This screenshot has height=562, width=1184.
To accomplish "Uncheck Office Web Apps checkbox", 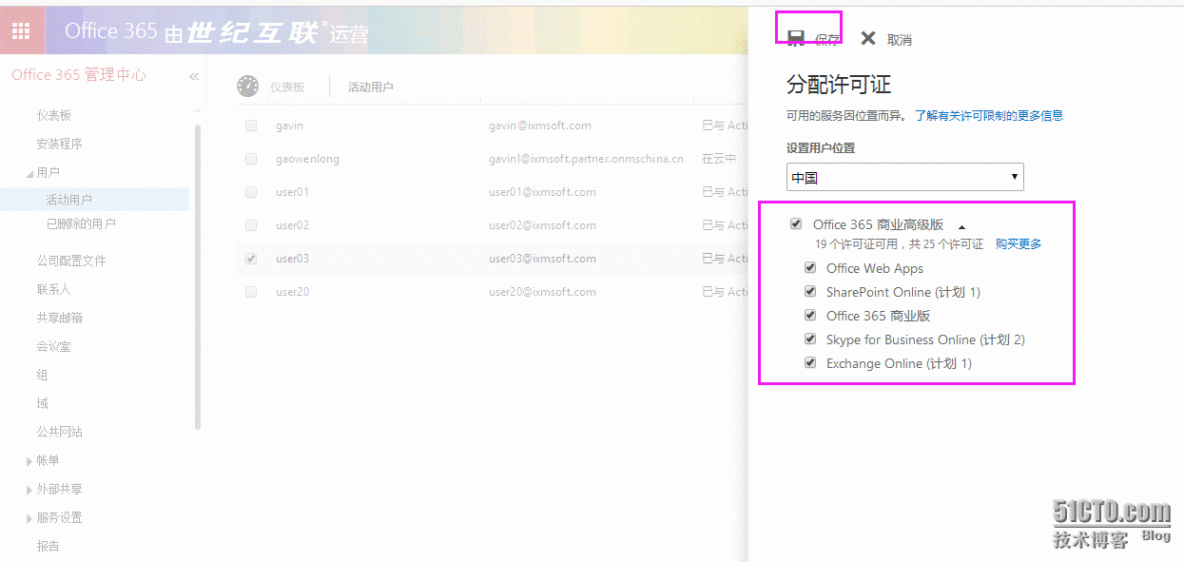I will point(811,267).
